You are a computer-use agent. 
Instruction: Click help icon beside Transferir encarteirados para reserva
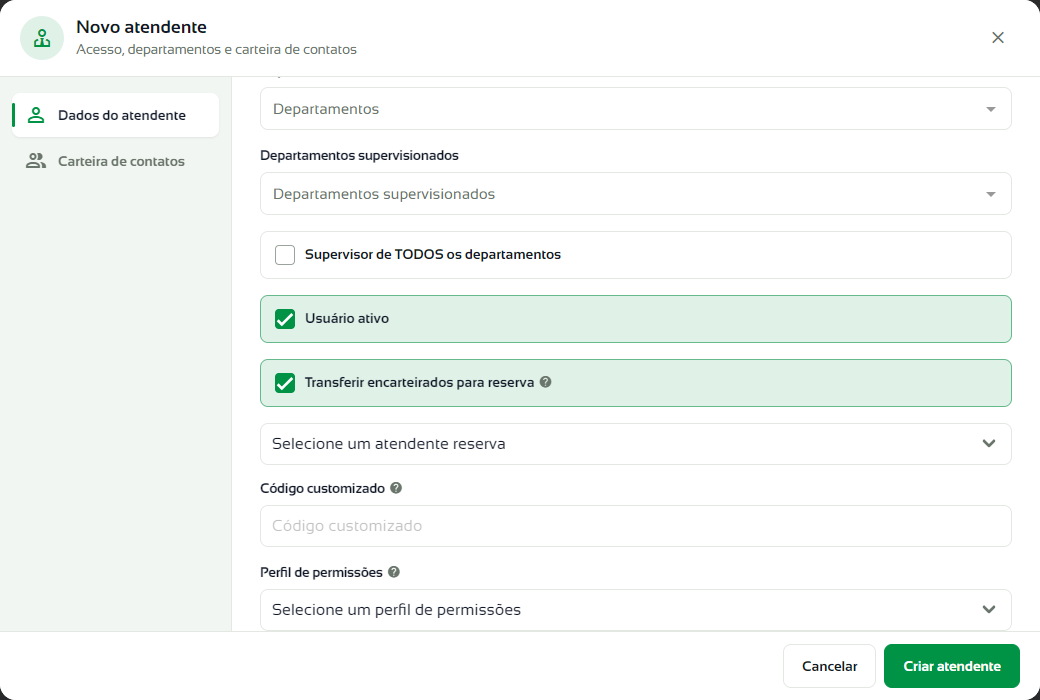(x=545, y=382)
